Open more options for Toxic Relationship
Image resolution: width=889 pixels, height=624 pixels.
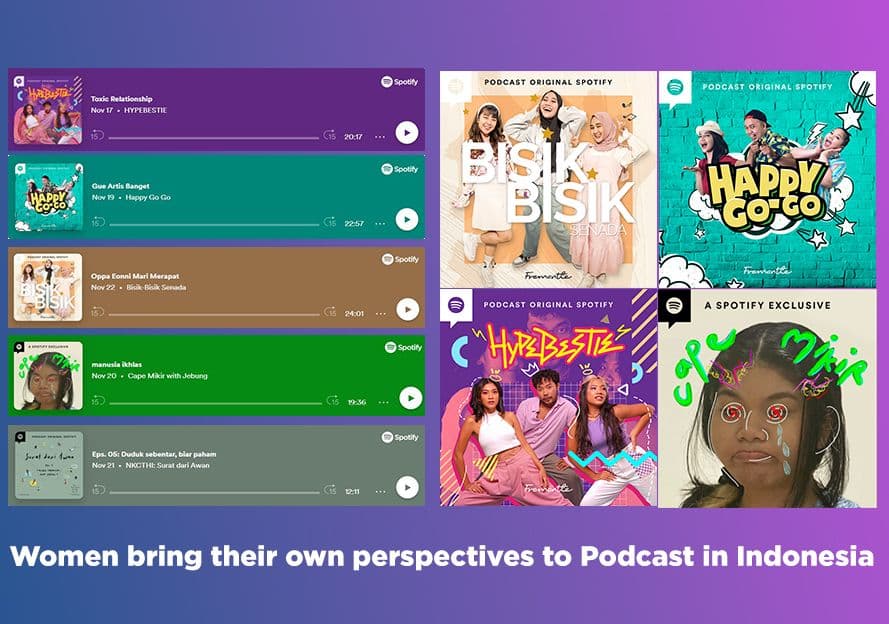click(x=380, y=137)
